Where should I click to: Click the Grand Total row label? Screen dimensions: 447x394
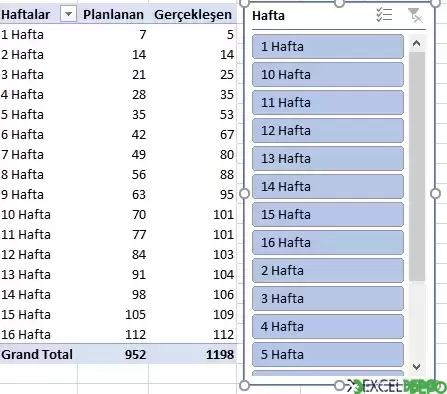37,354
